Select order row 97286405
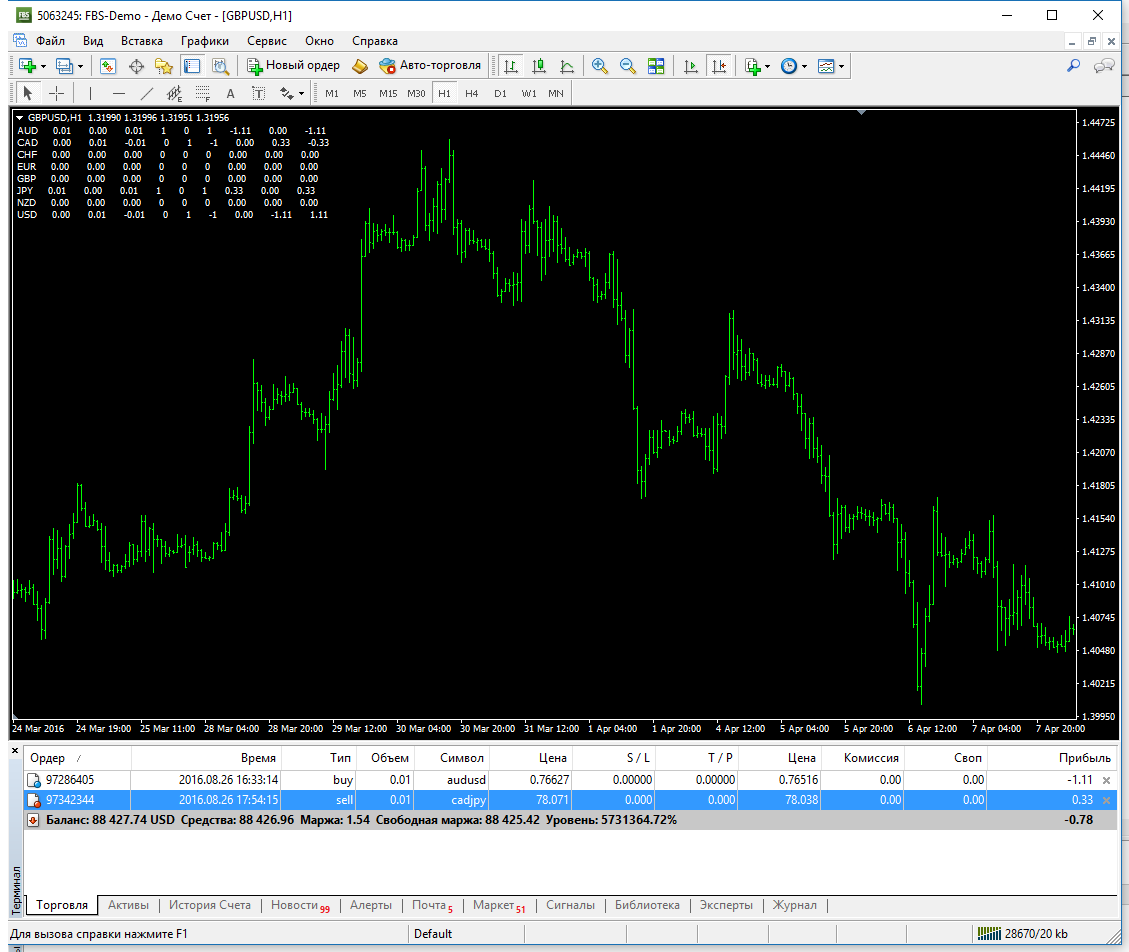Image resolution: width=1129 pixels, height=952 pixels. pos(570,780)
